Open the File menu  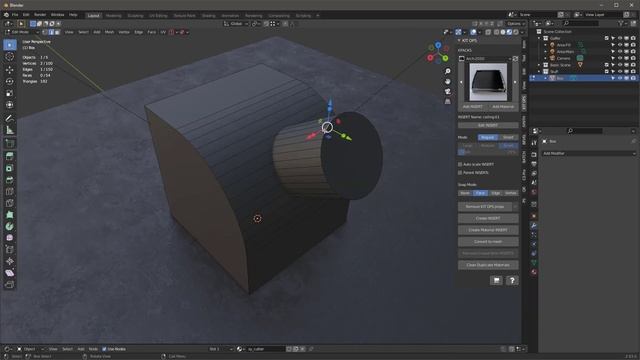click(15, 15)
